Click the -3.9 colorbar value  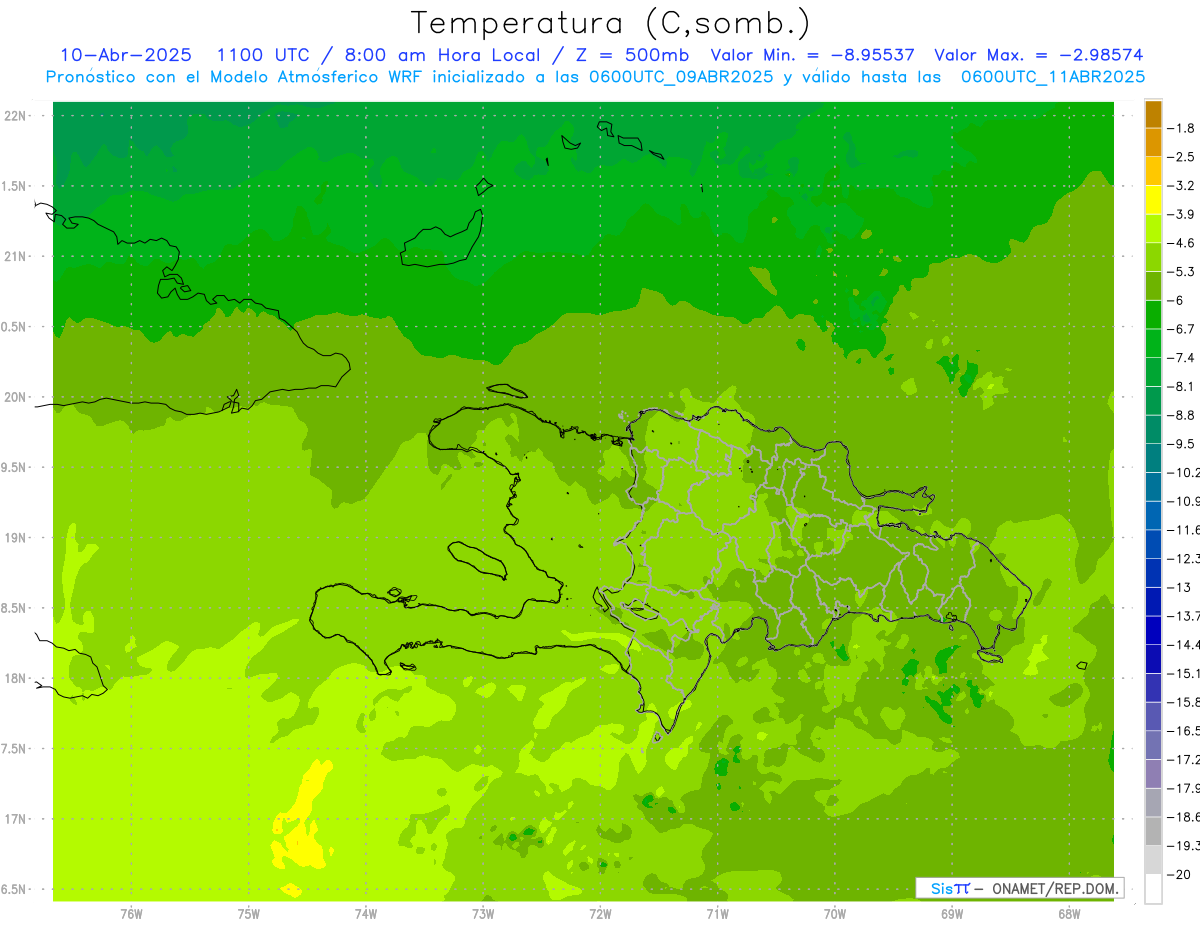click(x=1183, y=214)
